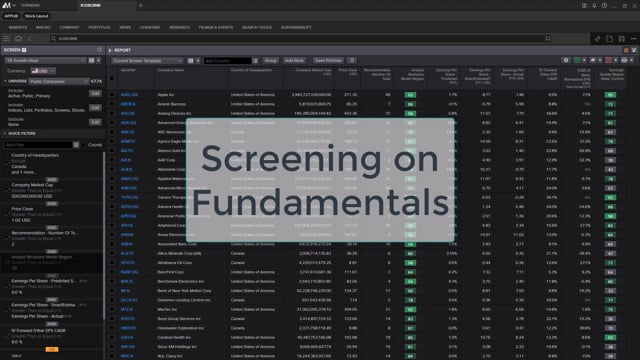Click the Group button
The height and width of the screenshot is (360, 640).
pyautogui.click(x=271, y=60)
